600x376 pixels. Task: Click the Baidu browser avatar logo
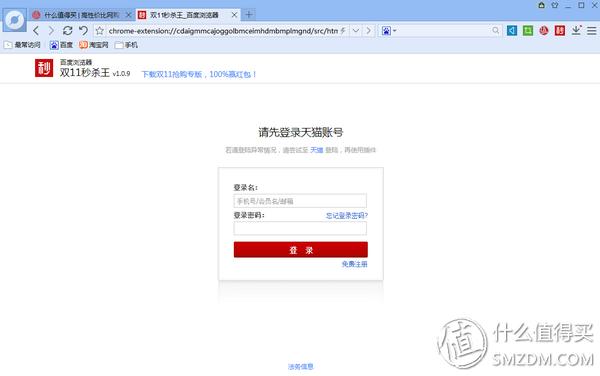pyautogui.click(x=15, y=20)
